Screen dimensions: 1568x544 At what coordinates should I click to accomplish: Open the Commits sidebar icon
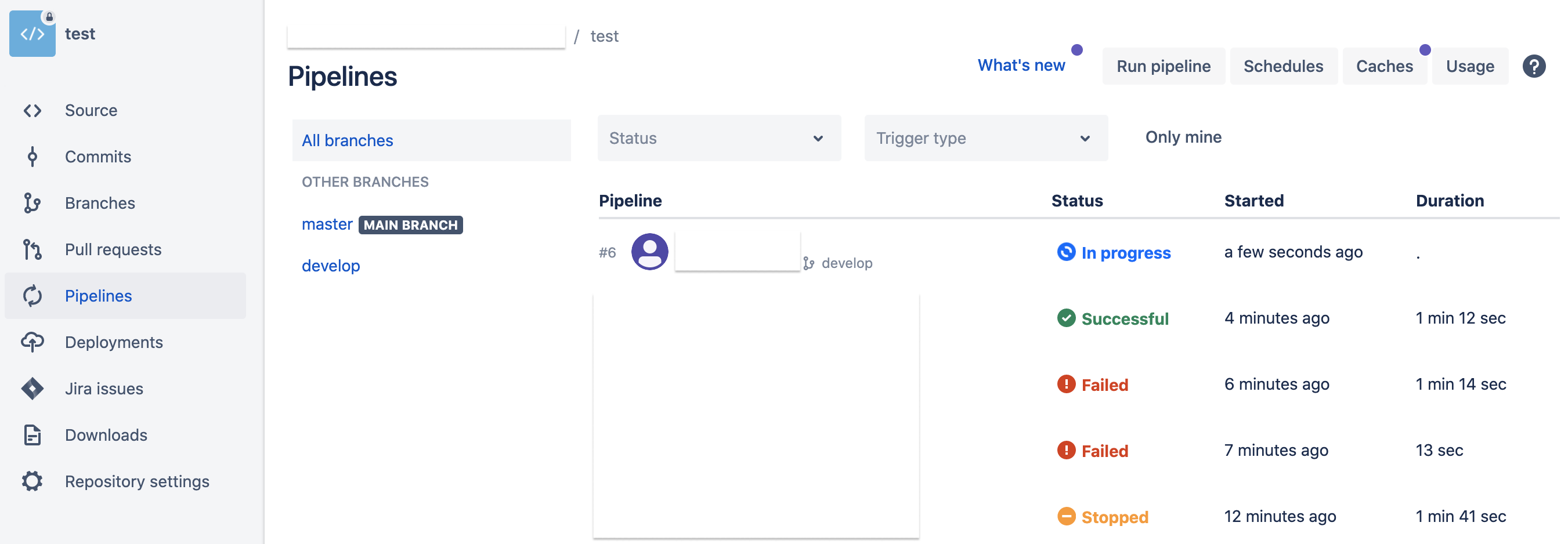coord(32,157)
